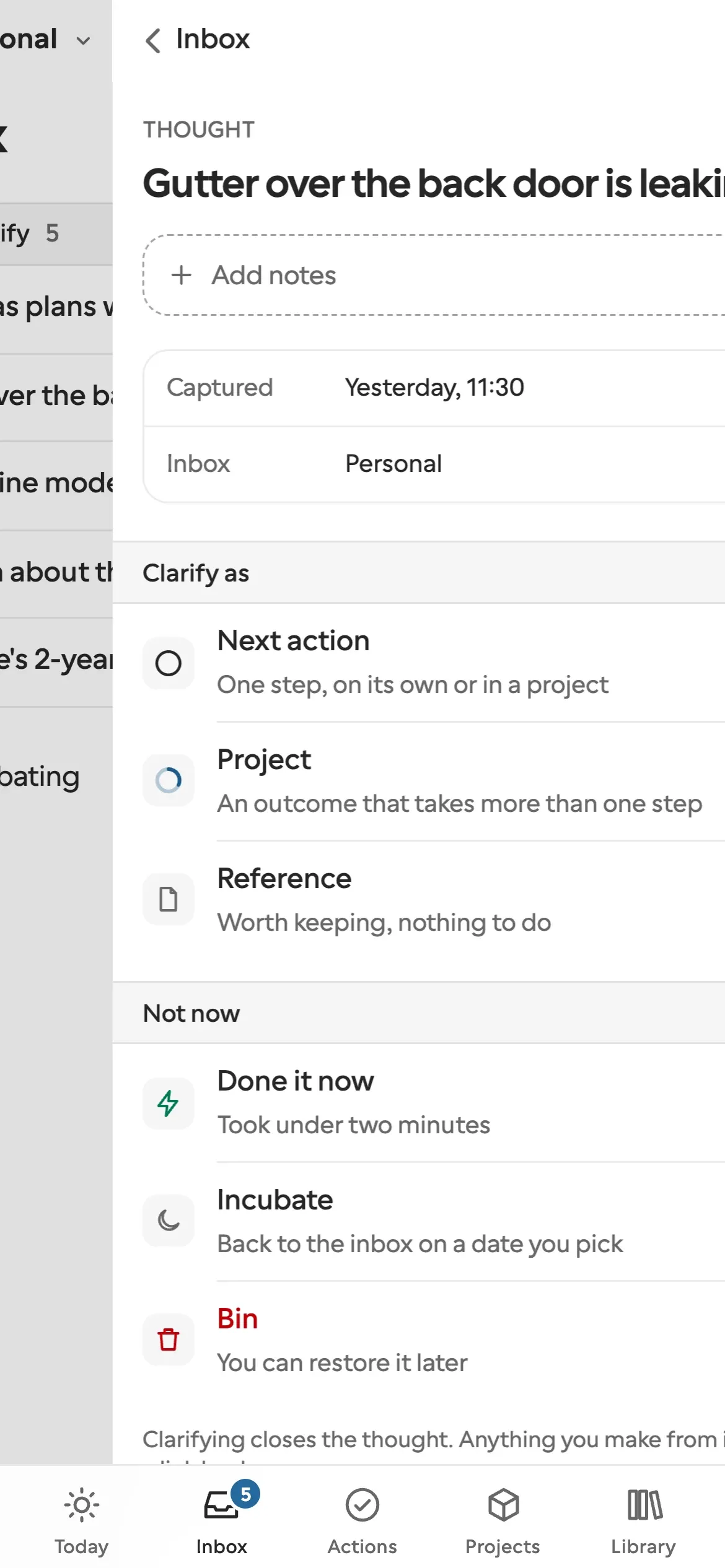
Task: Tap the Not now section header
Action: [x=419, y=1013]
